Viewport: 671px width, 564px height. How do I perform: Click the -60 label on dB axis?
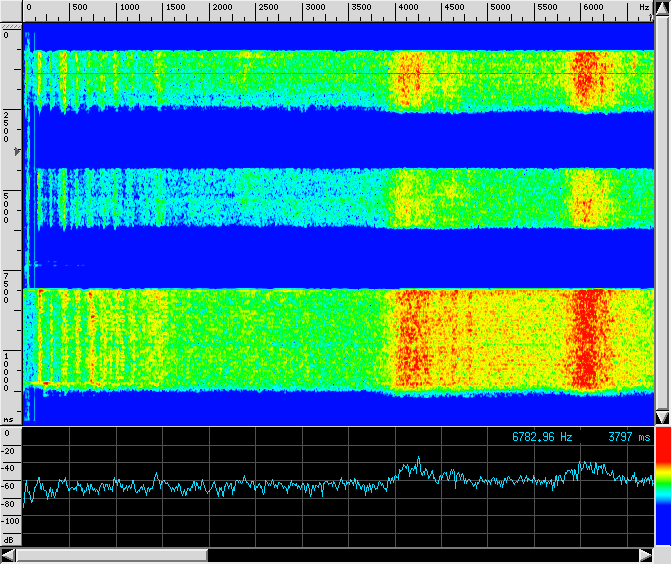pos(10,485)
